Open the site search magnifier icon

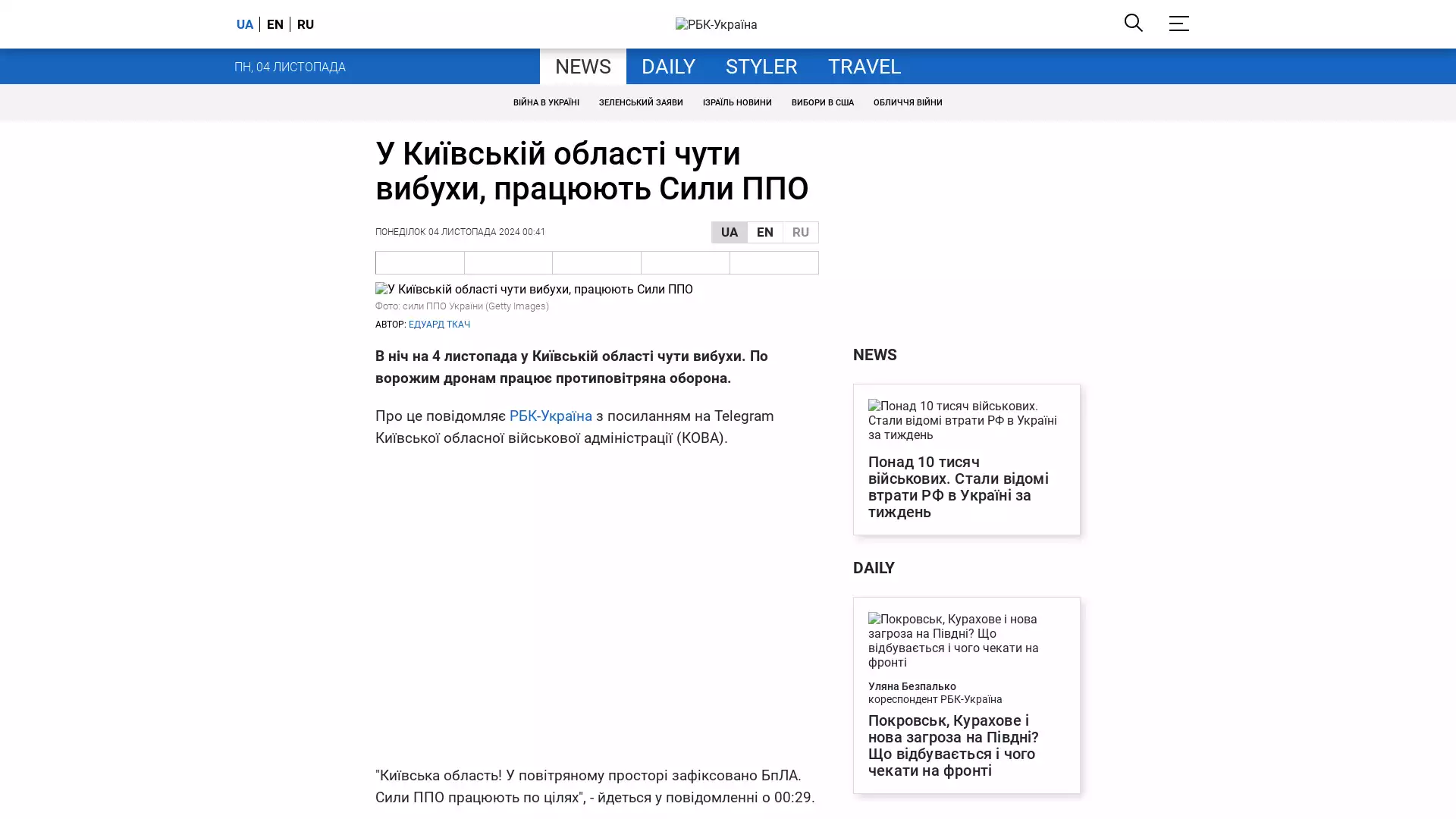(1133, 23)
